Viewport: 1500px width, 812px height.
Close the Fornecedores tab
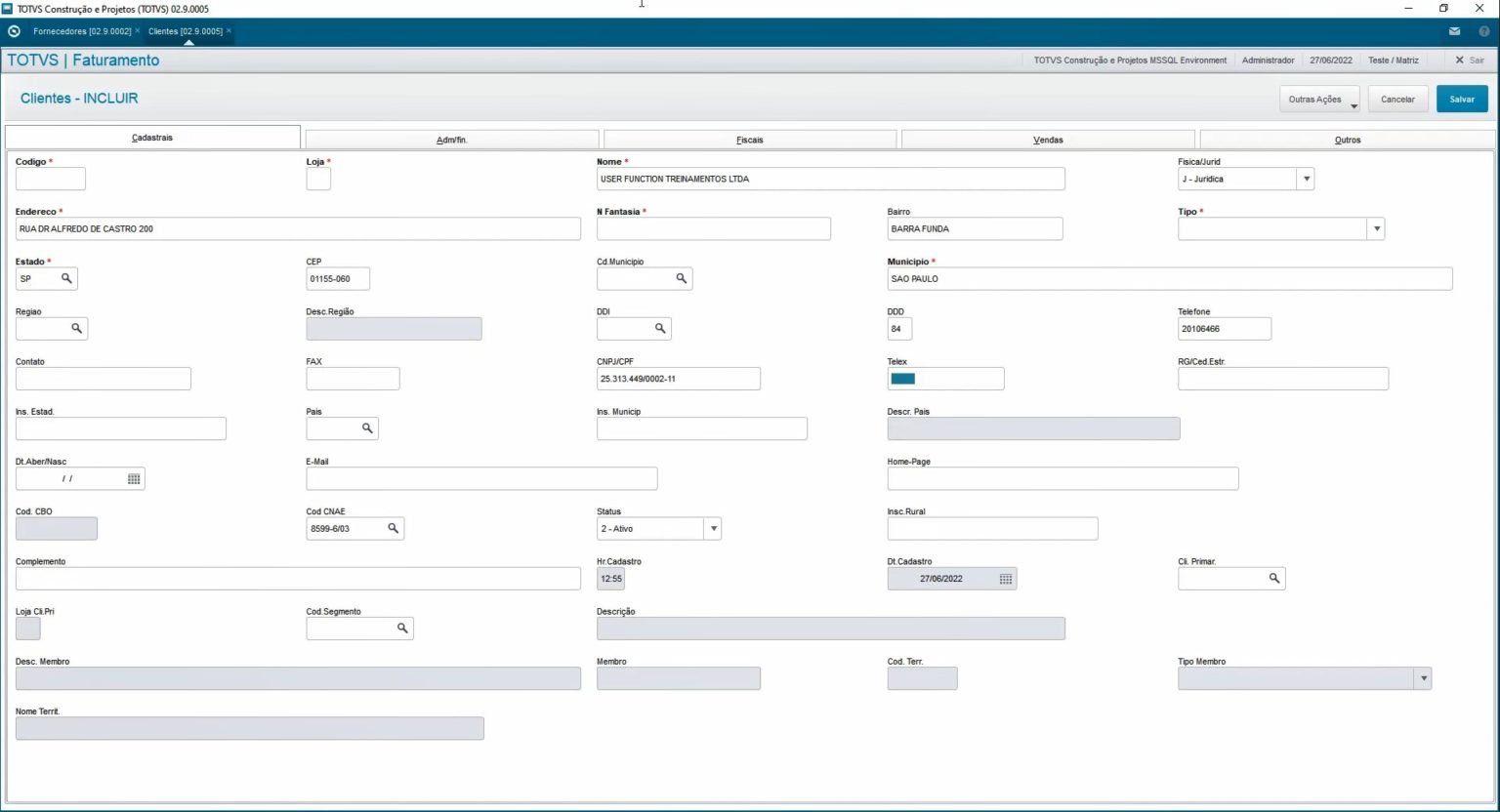pyautogui.click(x=138, y=31)
